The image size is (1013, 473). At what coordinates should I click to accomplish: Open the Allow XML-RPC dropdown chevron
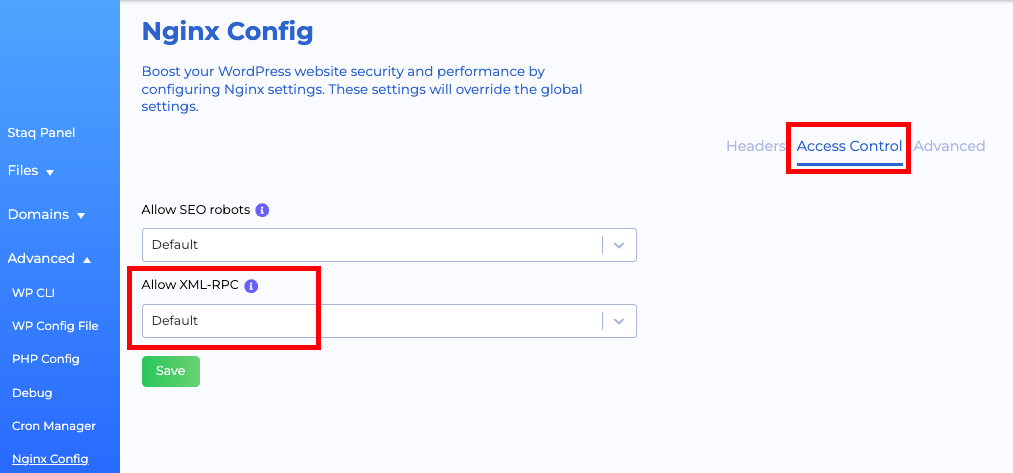(x=619, y=321)
